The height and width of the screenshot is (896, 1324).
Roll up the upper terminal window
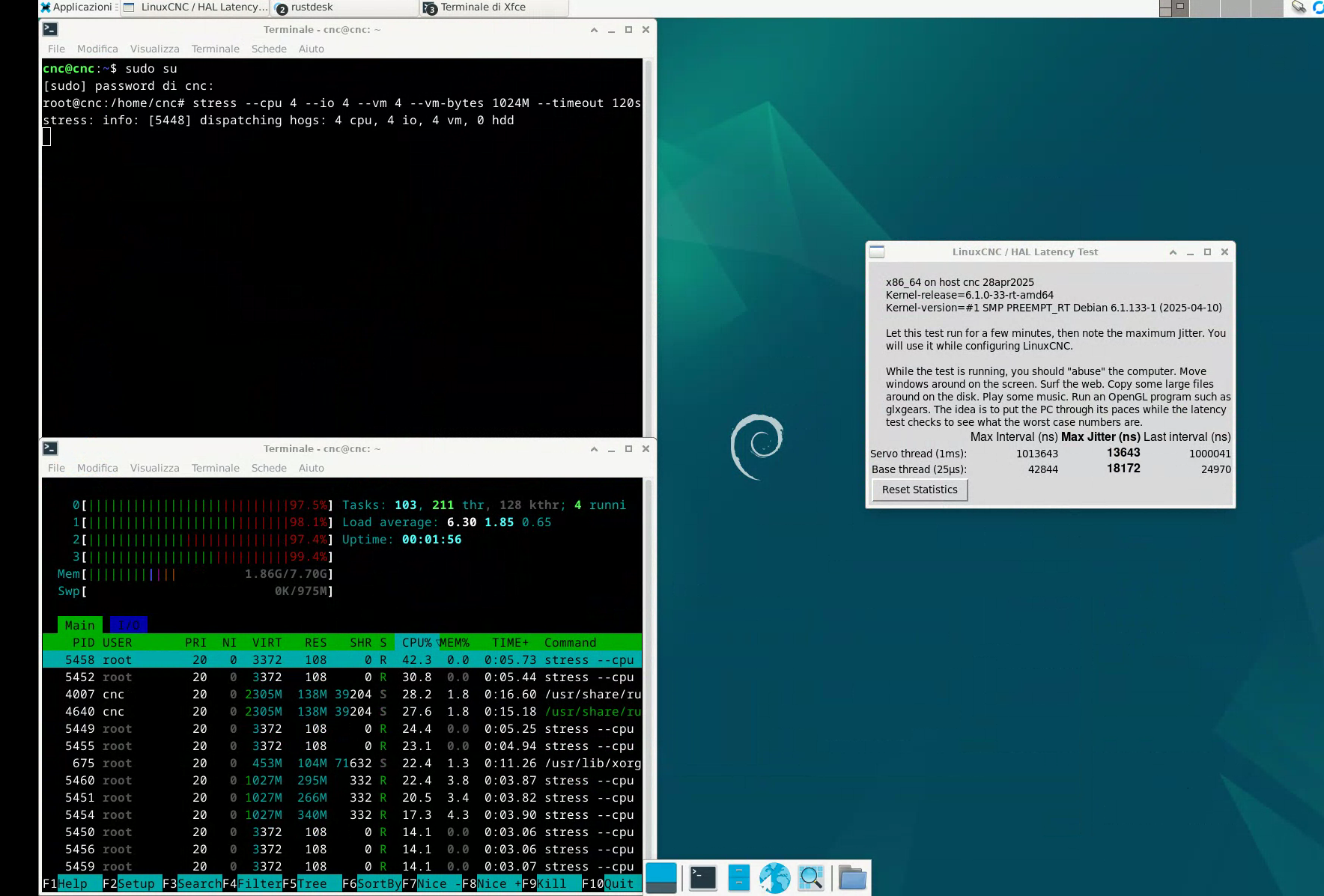[x=594, y=30]
